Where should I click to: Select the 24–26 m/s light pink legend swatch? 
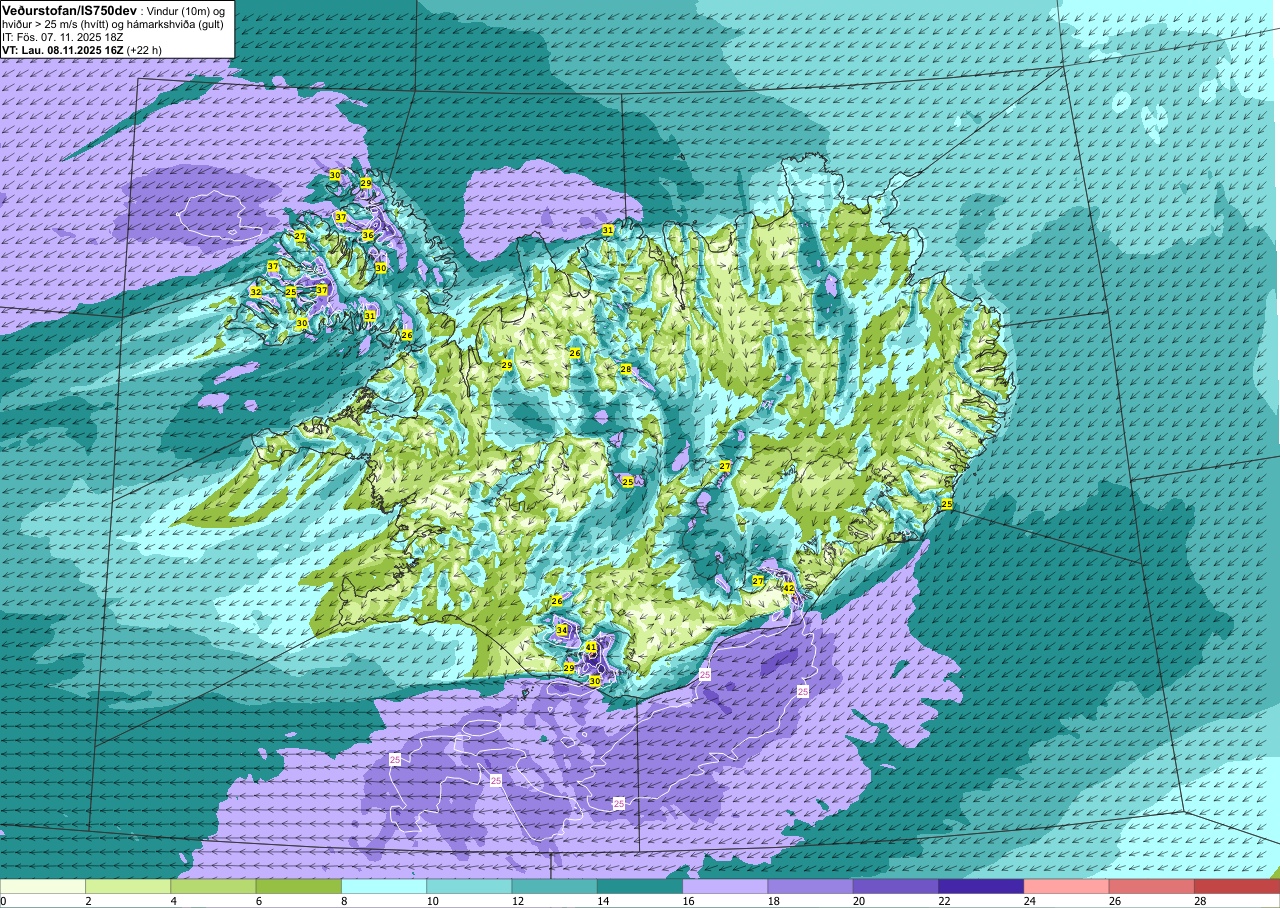coord(1066,886)
